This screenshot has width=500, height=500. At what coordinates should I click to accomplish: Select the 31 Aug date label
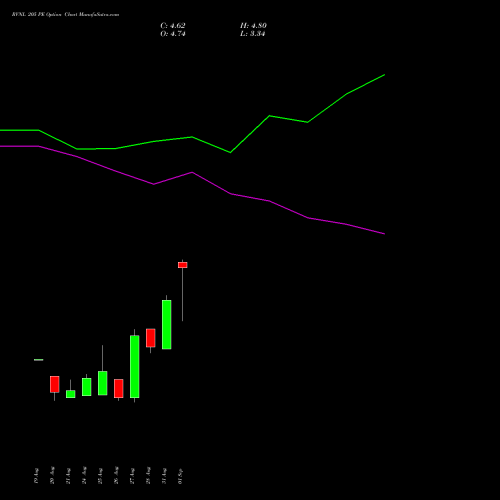tap(164, 476)
